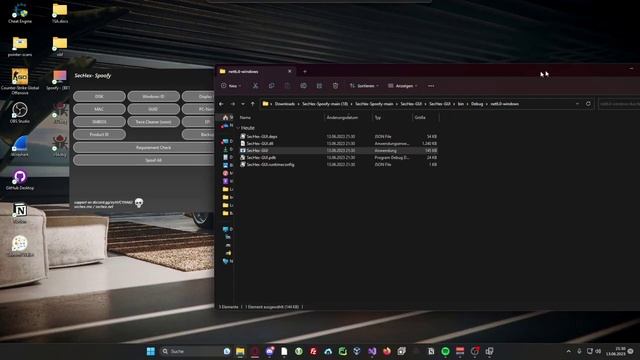Open the OBS Studio desktop icon

click(20, 113)
